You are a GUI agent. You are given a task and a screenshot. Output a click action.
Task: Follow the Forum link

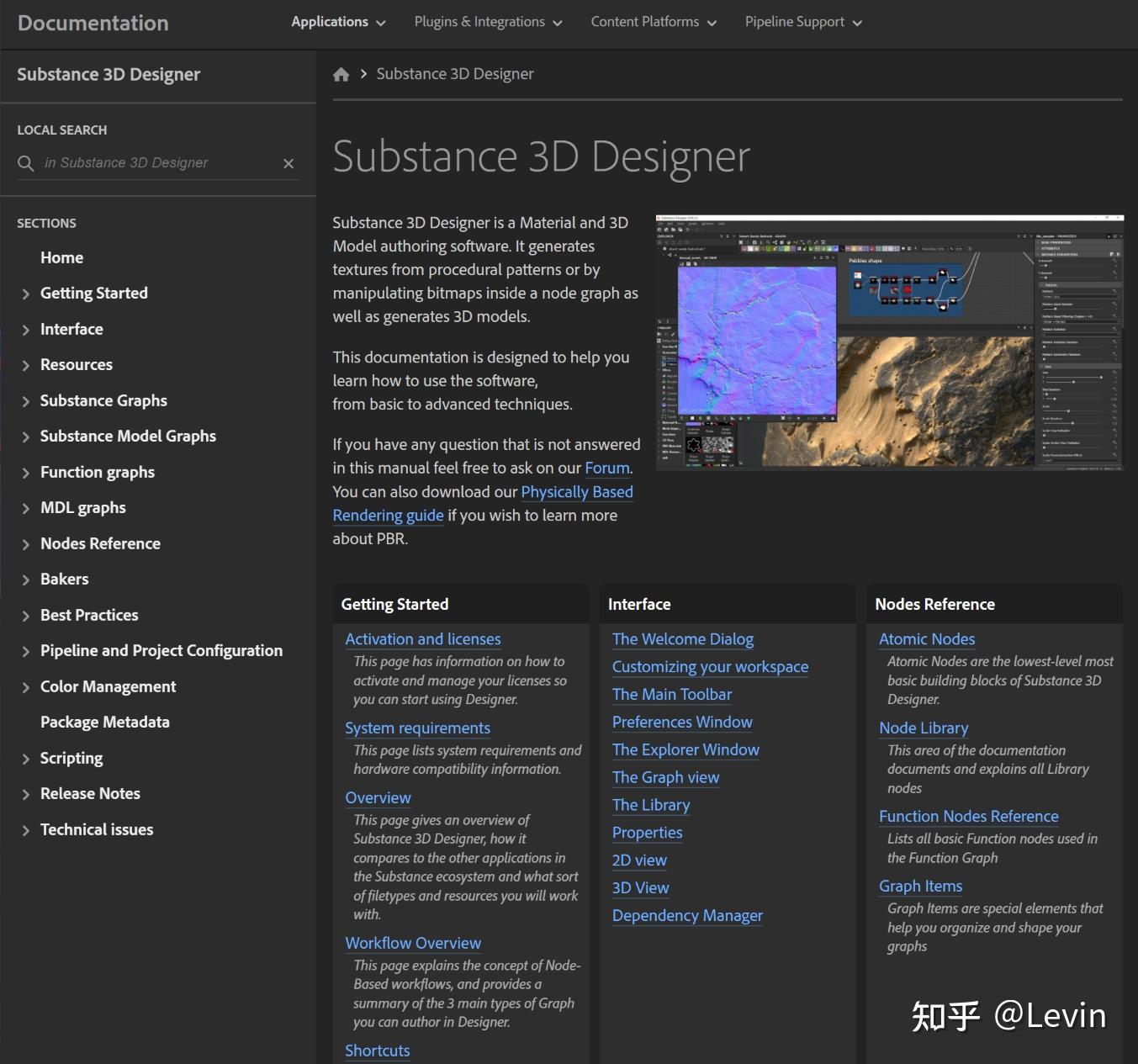point(606,468)
